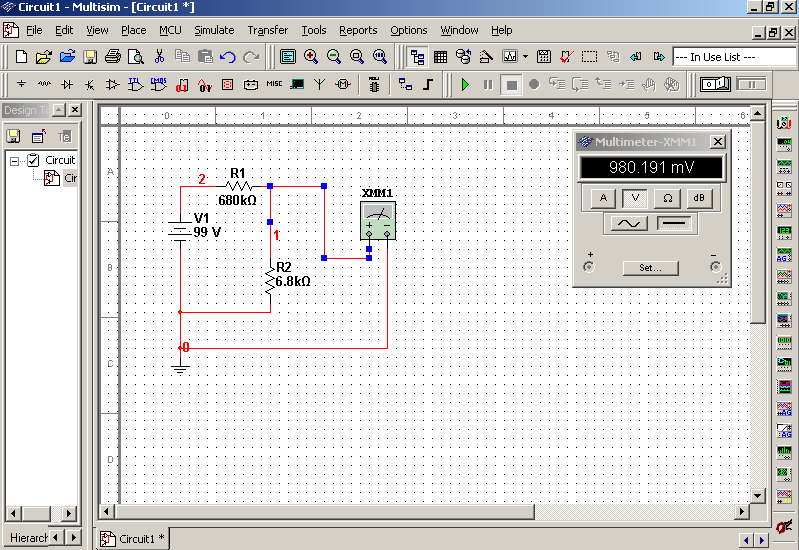This screenshot has width=799, height=550.
Task: Select voltmeter mode V on multimeter
Action: 635,198
